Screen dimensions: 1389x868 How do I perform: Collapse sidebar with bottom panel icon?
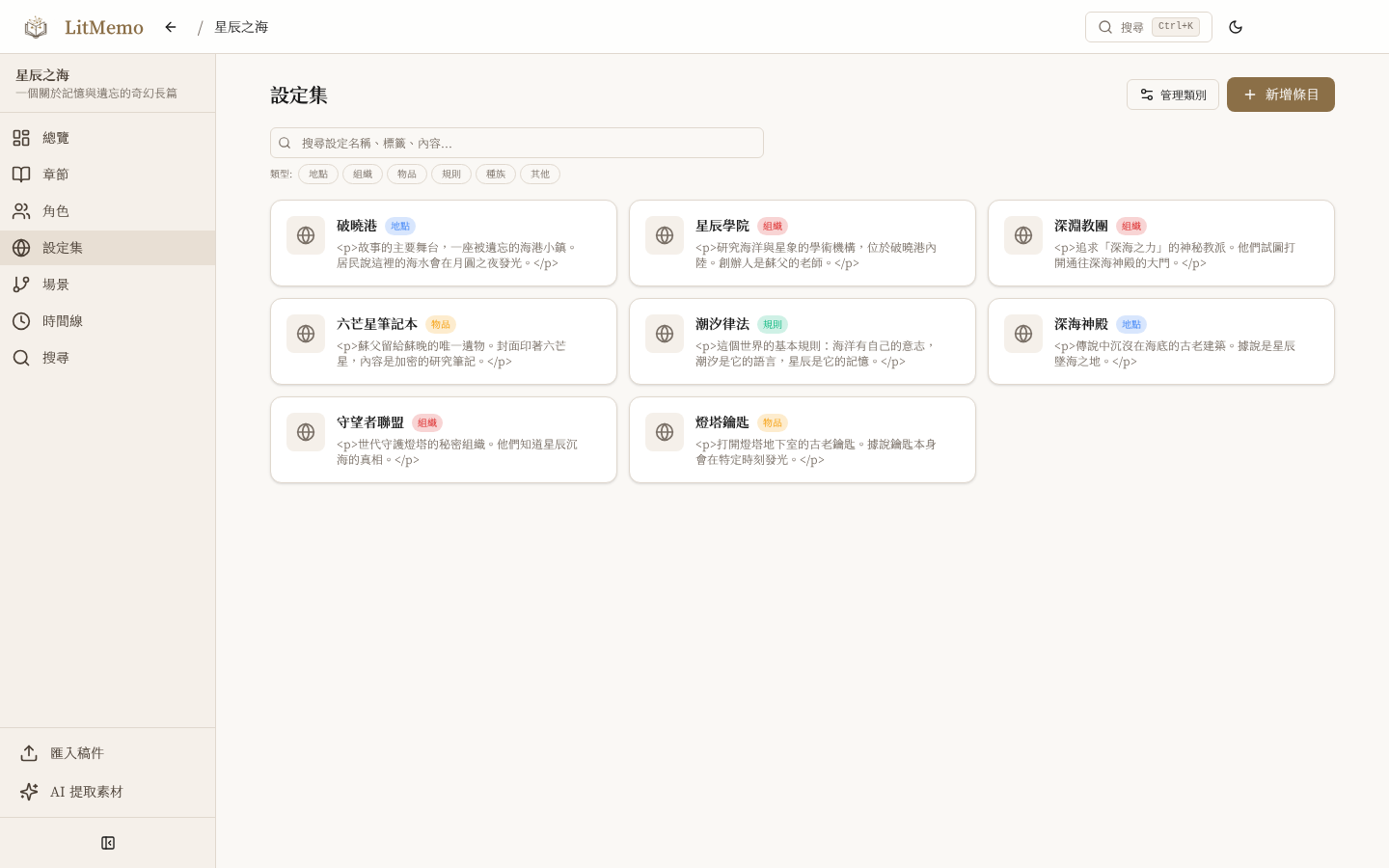coord(108,843)
